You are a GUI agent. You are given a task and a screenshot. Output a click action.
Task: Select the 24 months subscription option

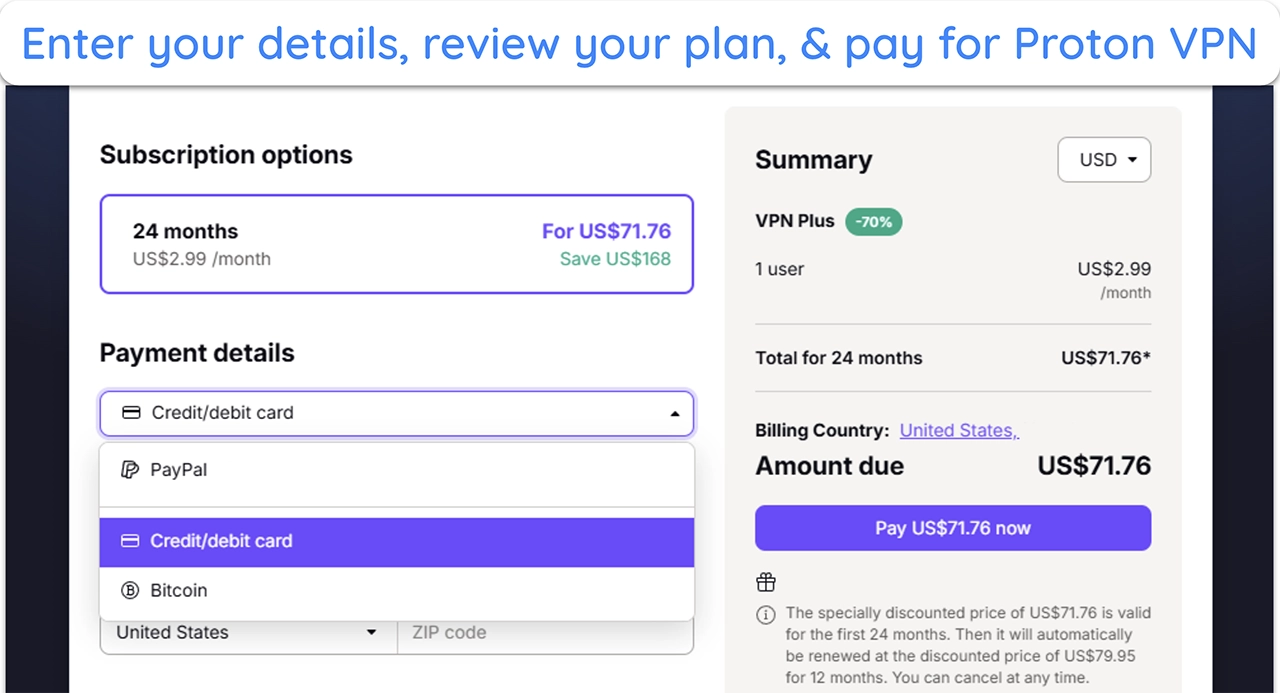pos(397,244)
